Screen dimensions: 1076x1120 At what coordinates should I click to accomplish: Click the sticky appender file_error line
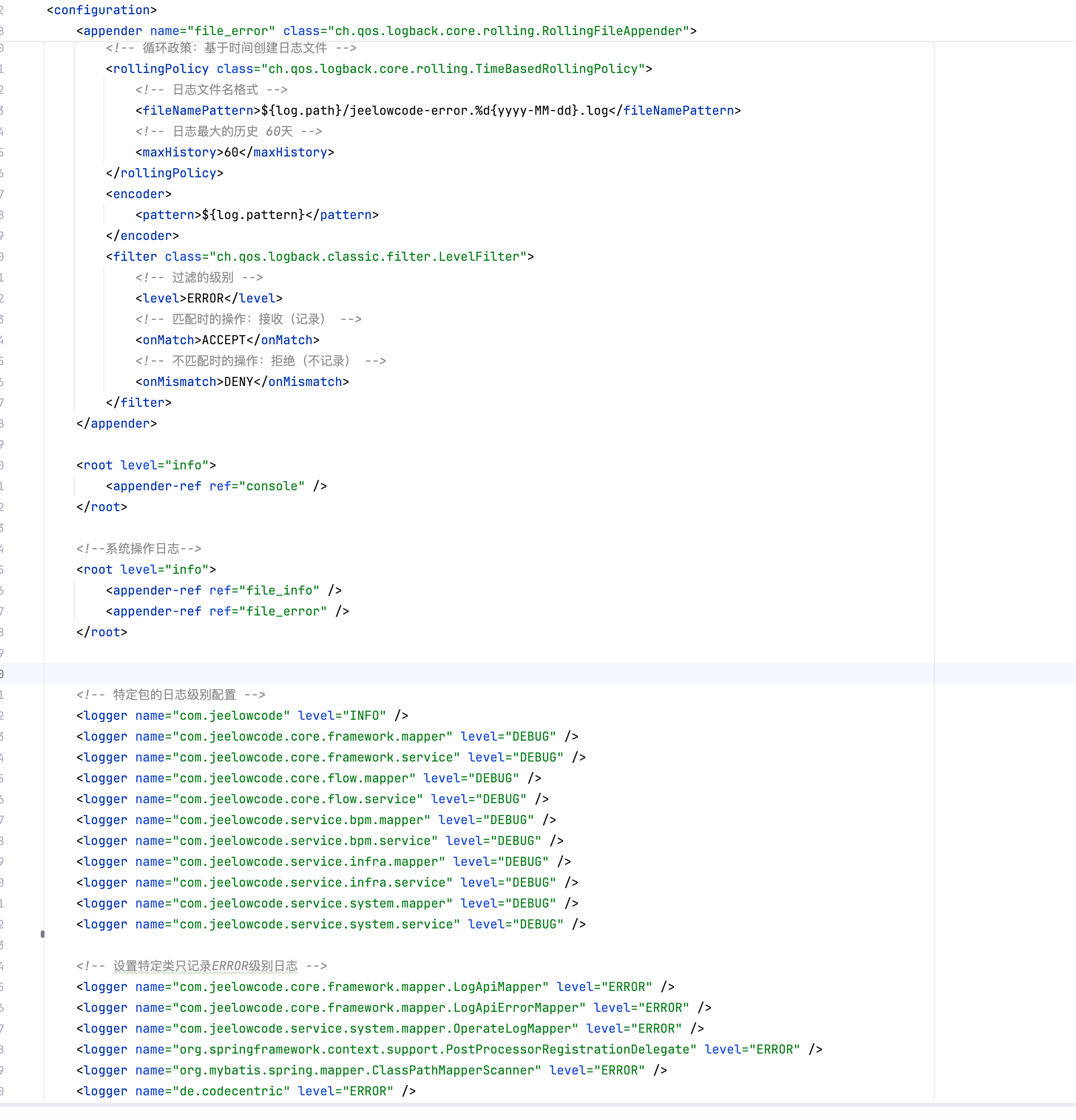pyautogui.click(x=386, y=31)
